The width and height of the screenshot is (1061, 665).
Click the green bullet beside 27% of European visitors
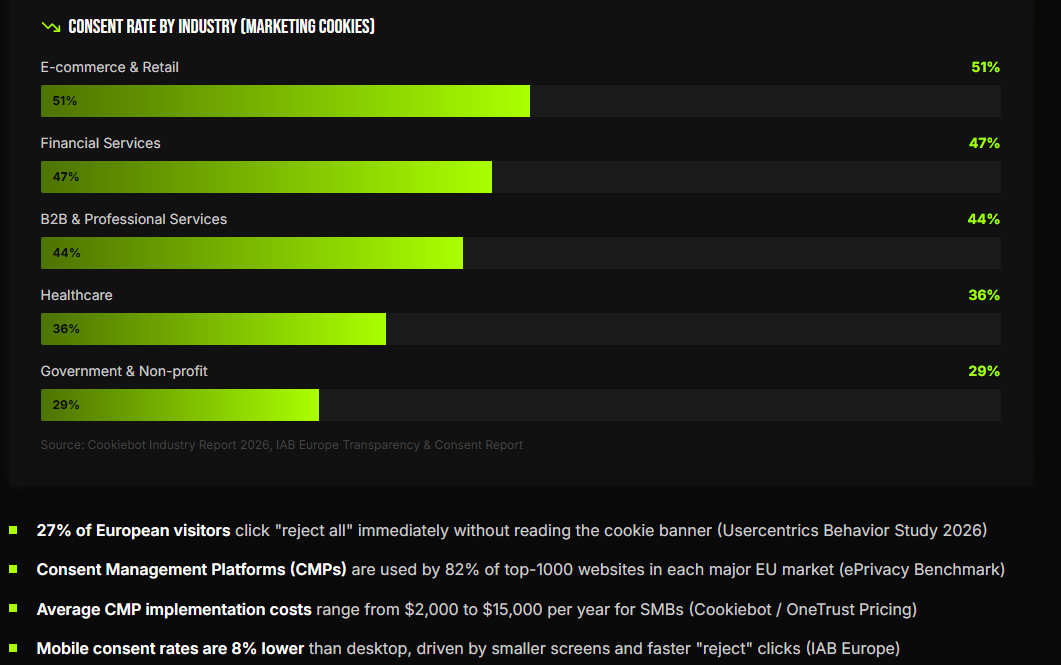pos(13,530)
